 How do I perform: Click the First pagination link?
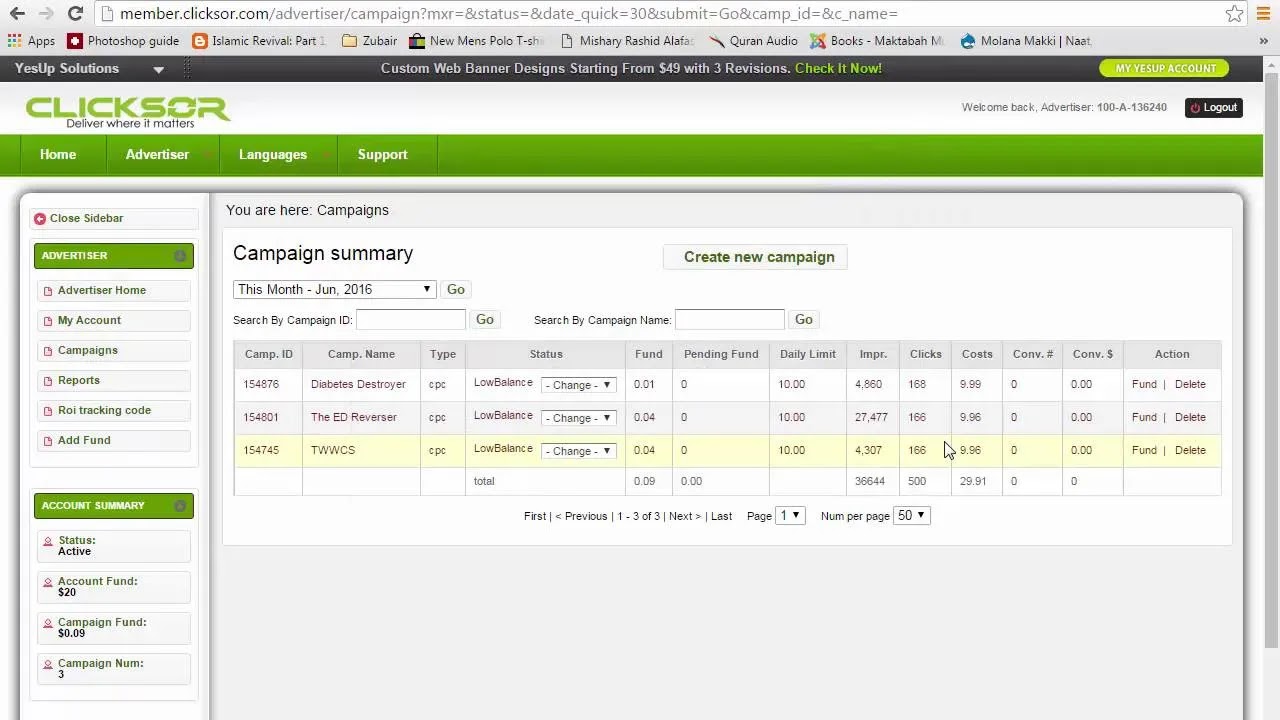pyautogui.click(x=535, y=516)
